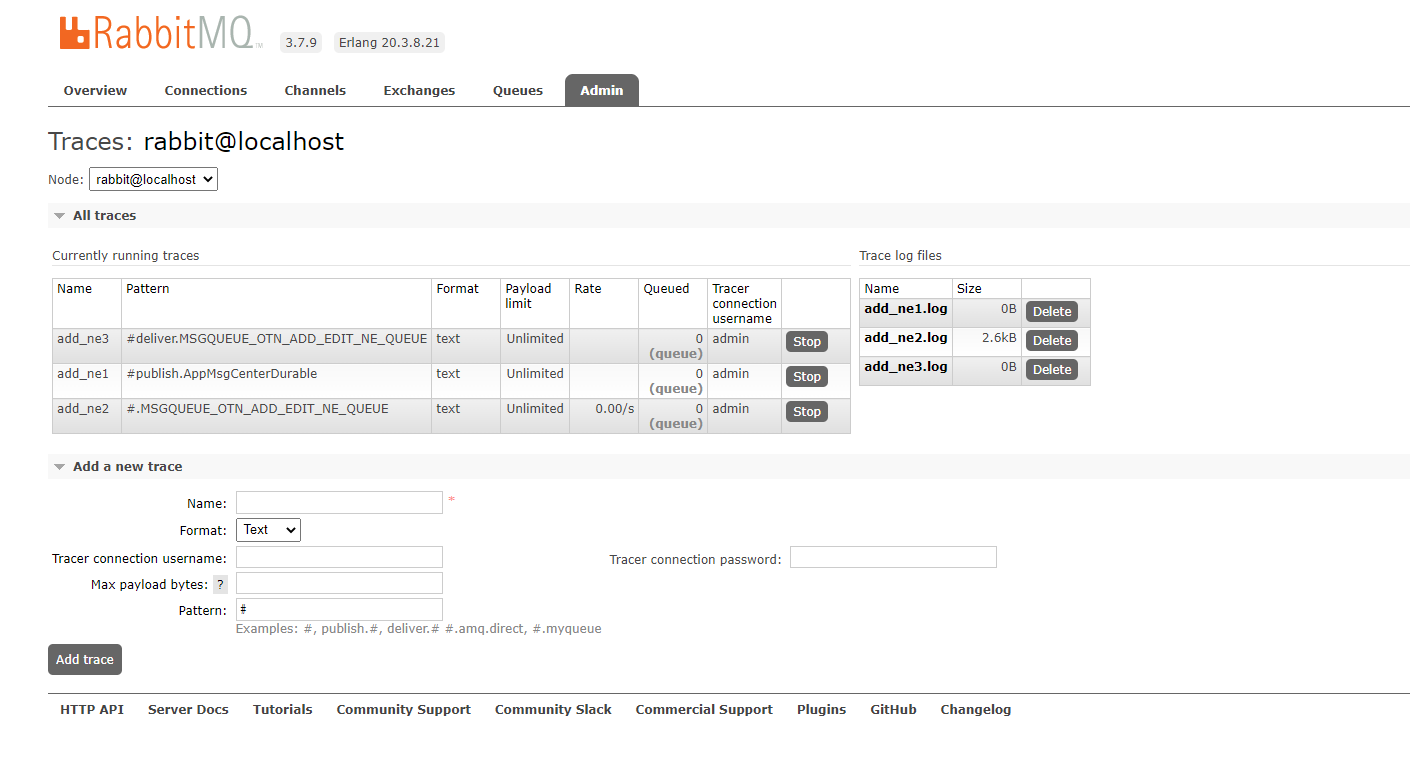The width and height of the screenshot is (1410, 759).
Task: Open the HTTP API footer link
Action: click(x=92, y=710)
